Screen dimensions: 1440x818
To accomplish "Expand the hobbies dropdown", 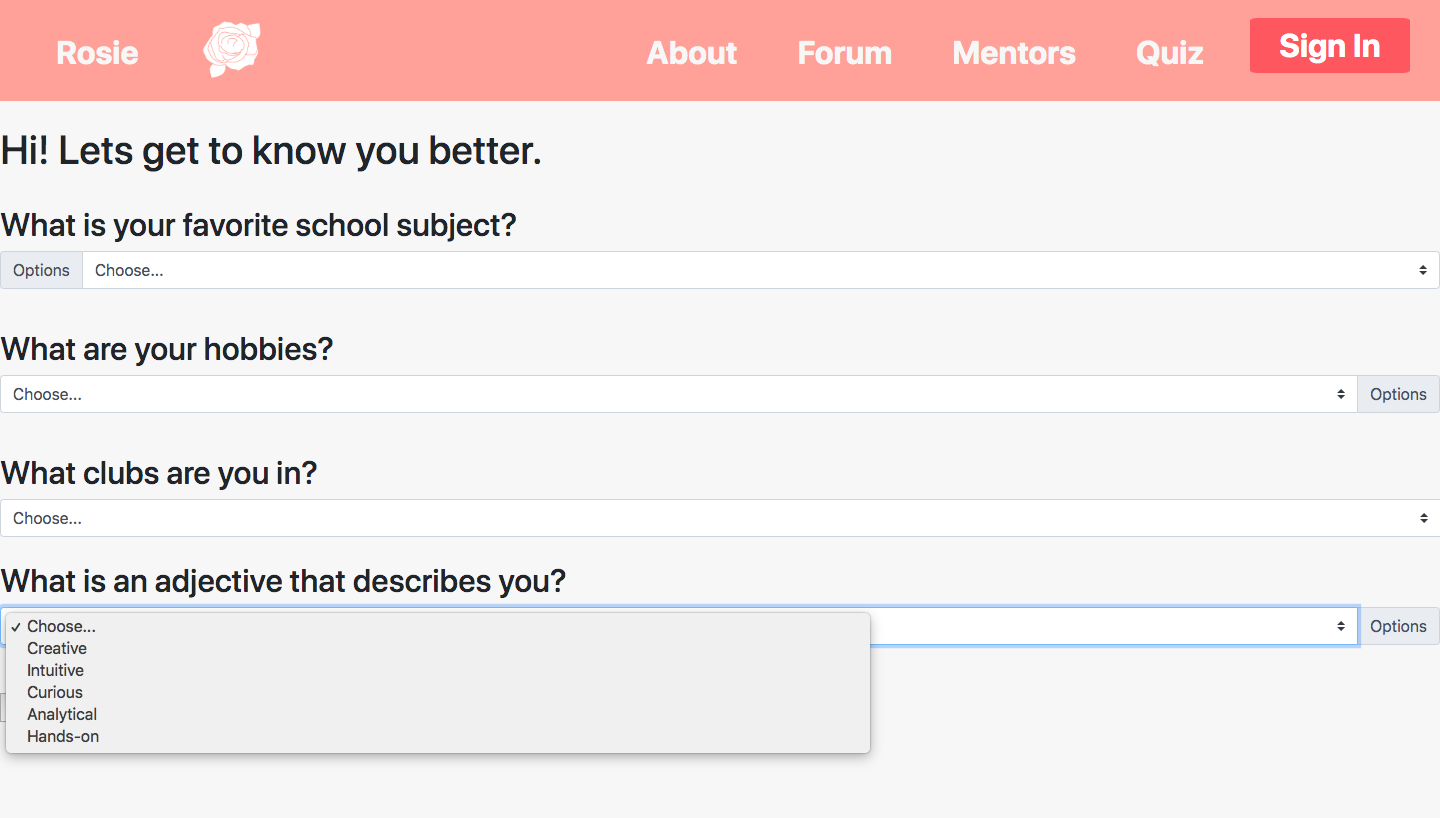I will (678, 394).
